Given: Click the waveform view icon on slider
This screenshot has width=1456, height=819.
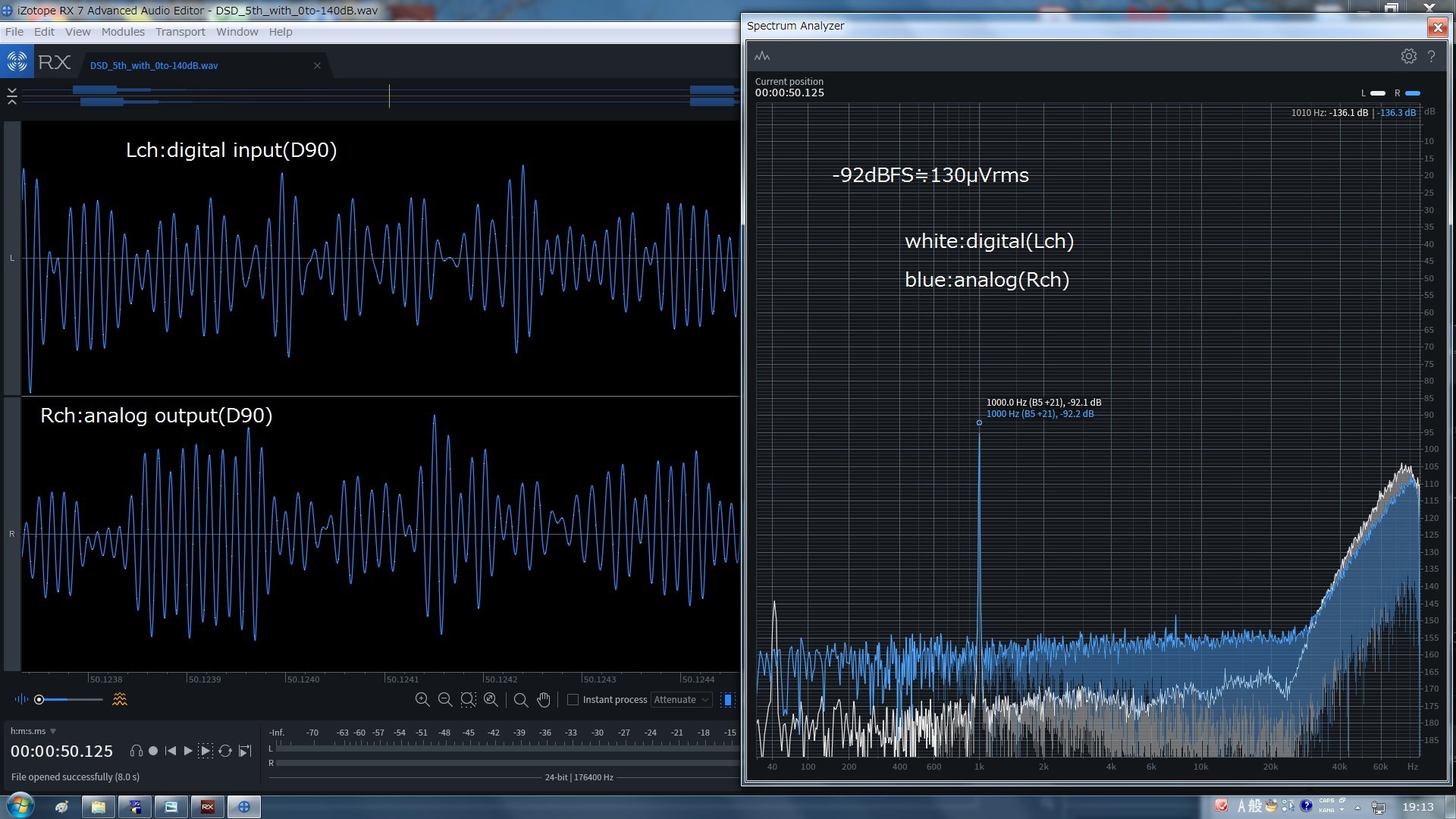Looking at the screenshot, I should coord(21,699).
